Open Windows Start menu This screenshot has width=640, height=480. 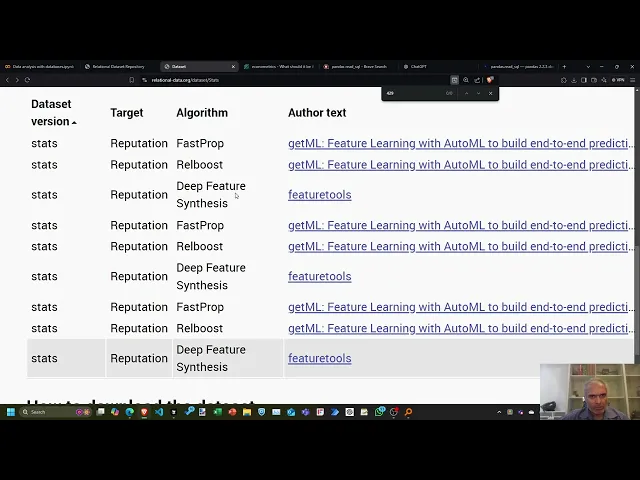11,412
